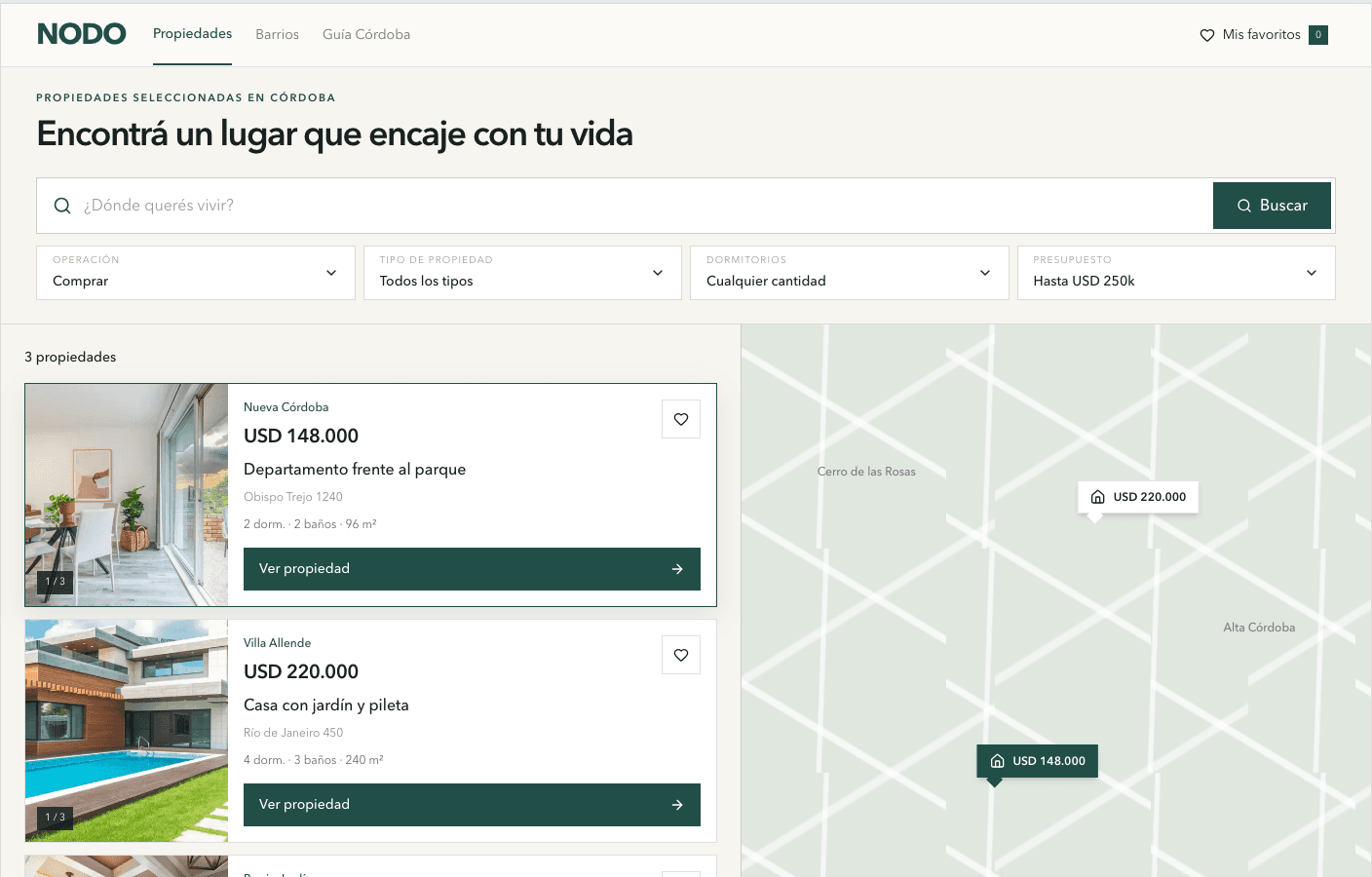Select the USD 220.000 map marker
Screen dimensions: 1372x877
[1138, 497]
